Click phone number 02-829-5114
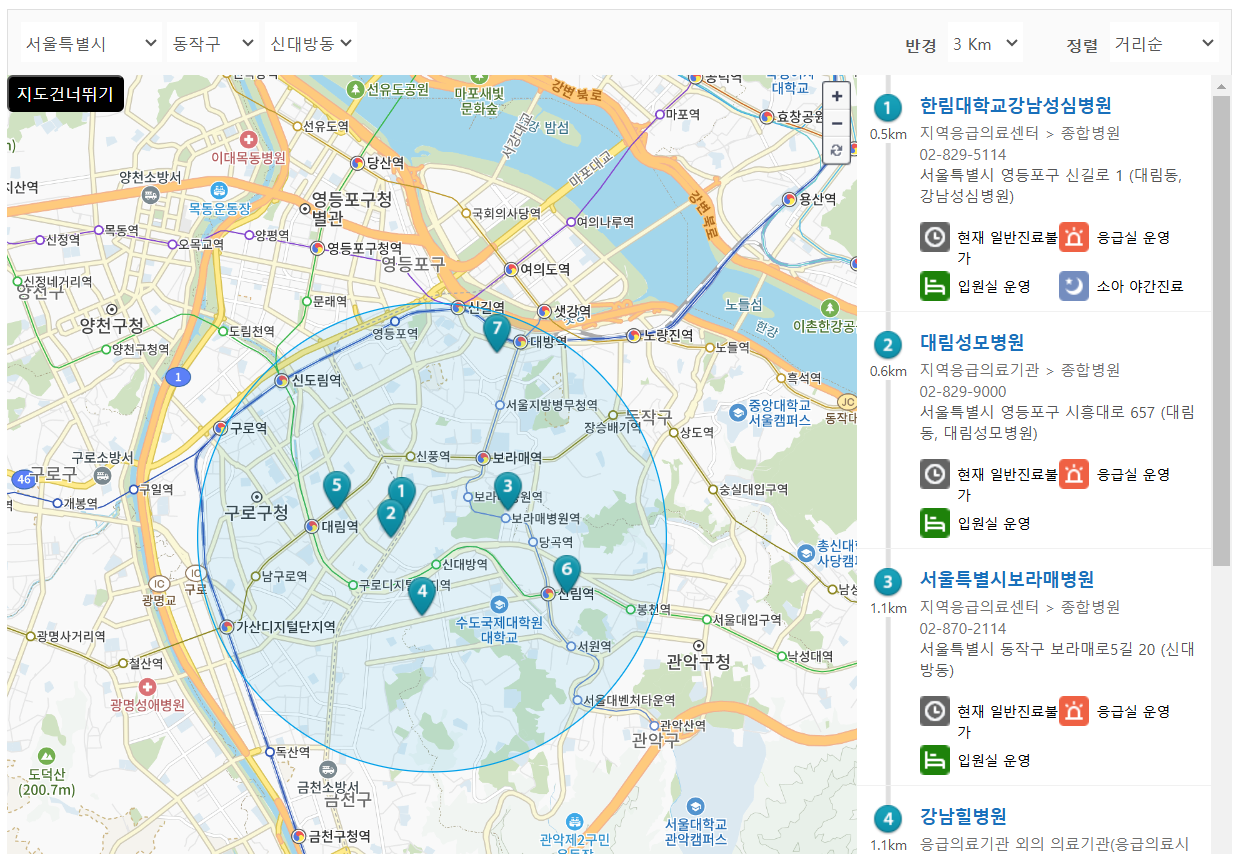The image size is (1249, 854). [962, 154]
